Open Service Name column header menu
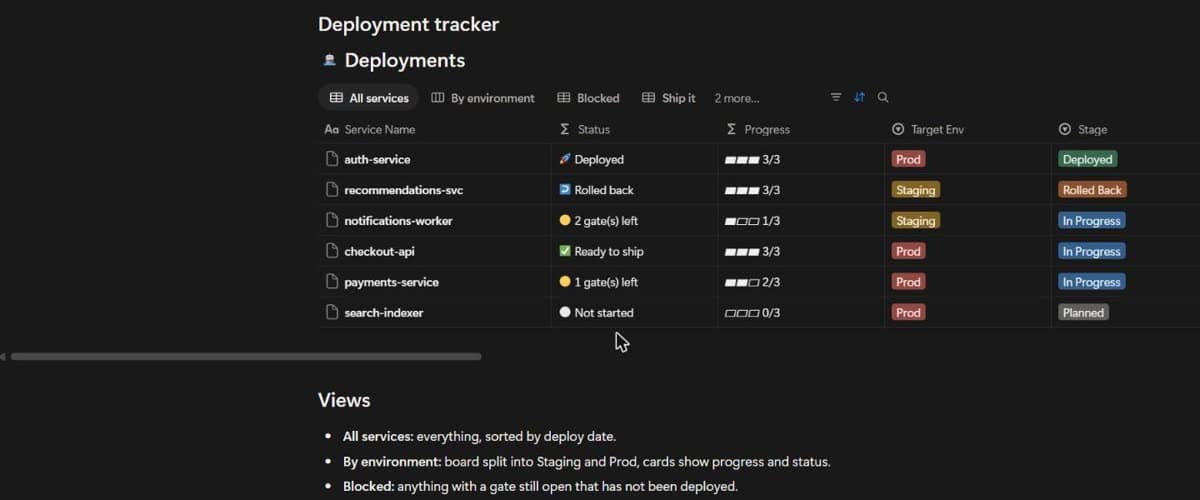This screenshot has width=1200, height=500. tap(435, 129)
